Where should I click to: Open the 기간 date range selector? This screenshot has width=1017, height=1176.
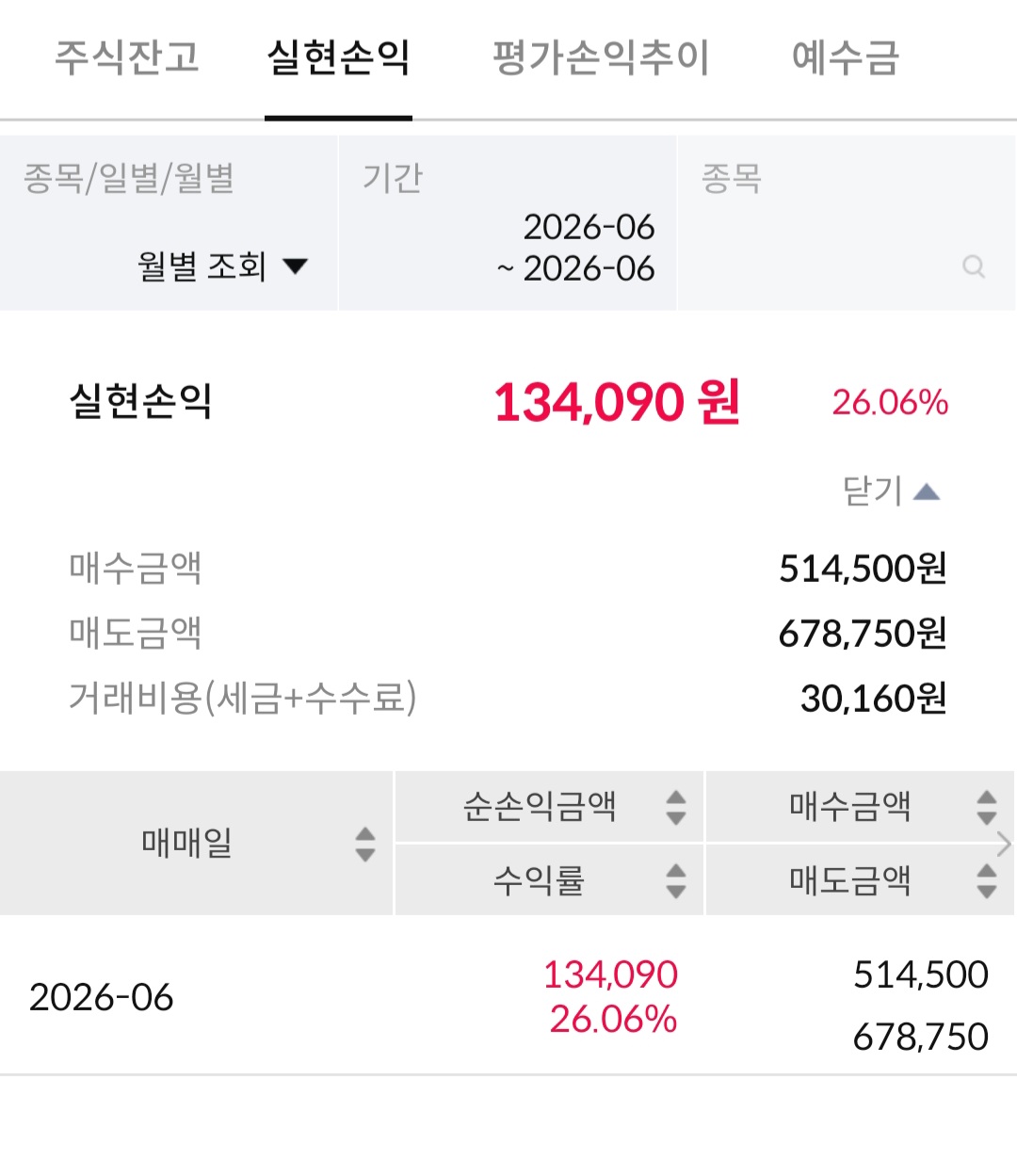[508, 223]
